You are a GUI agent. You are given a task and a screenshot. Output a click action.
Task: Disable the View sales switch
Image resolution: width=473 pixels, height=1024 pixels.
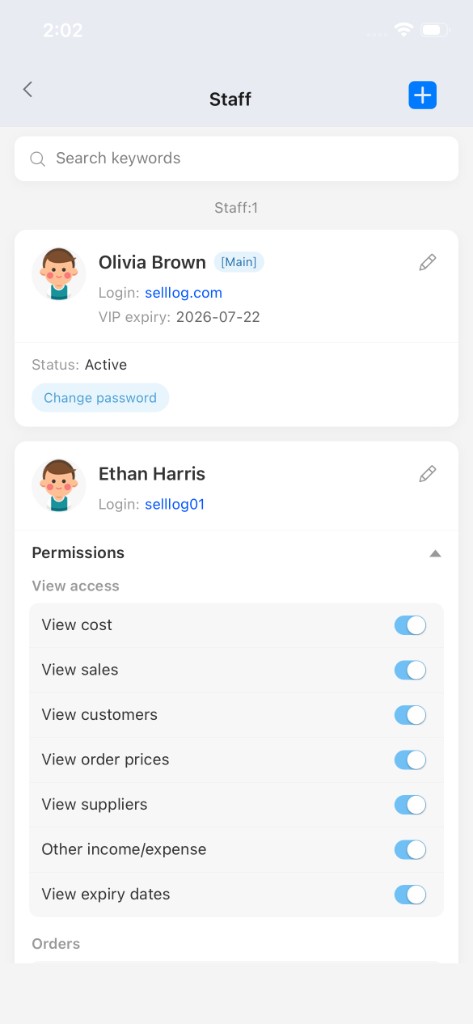click(410, 670)
